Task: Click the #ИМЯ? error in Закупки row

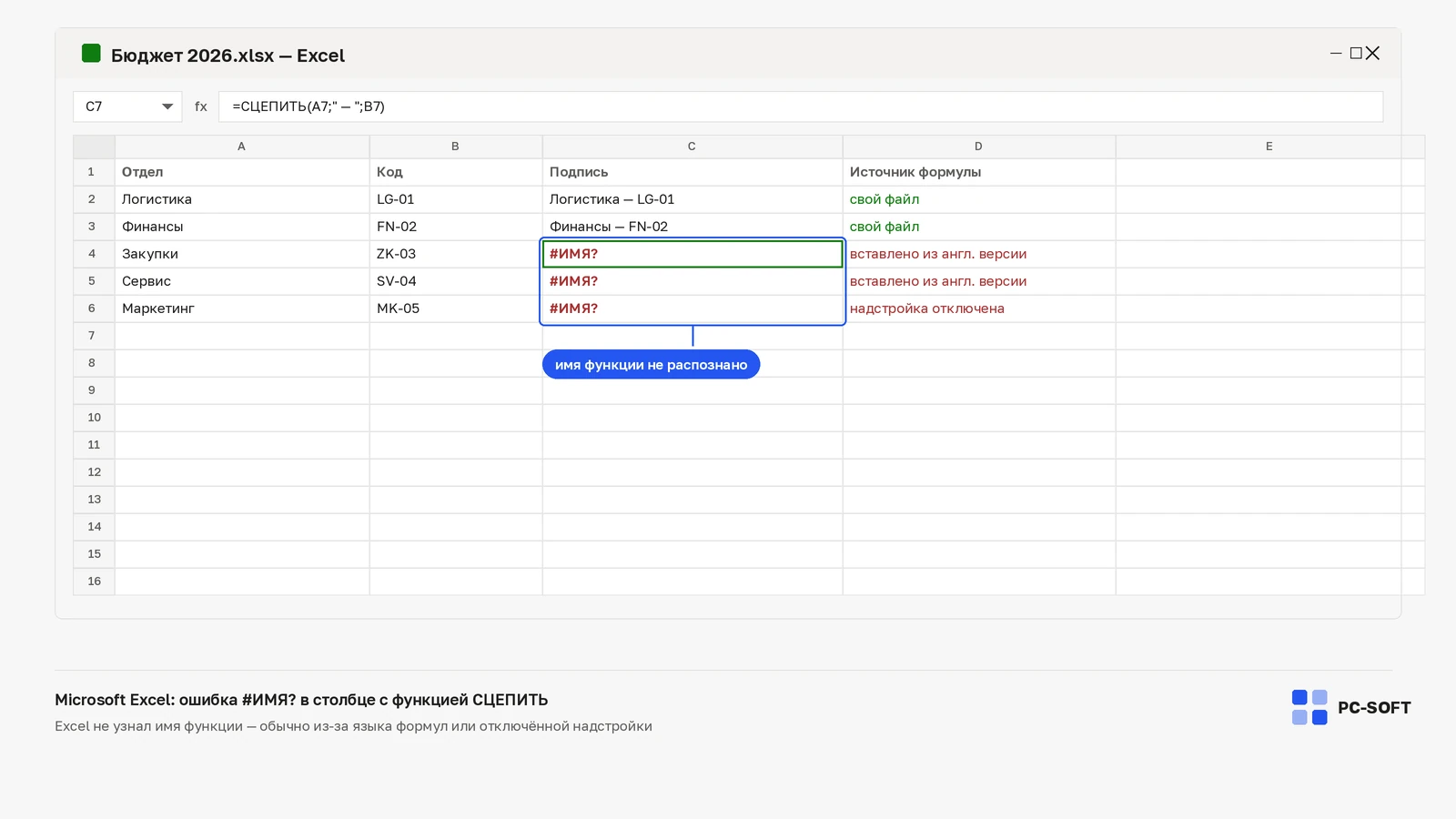Action: click(693, 254)
